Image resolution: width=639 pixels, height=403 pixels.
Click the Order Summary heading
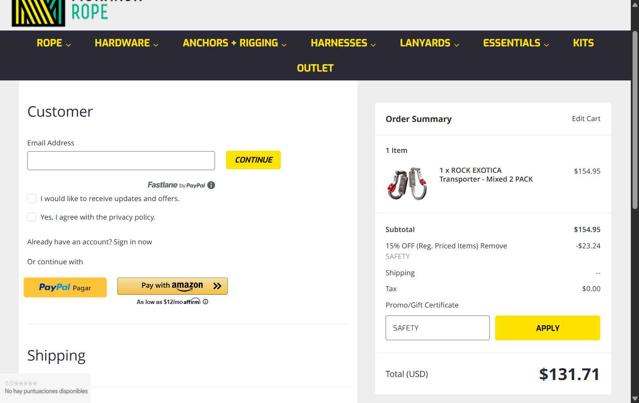click(x=419, y=119)
